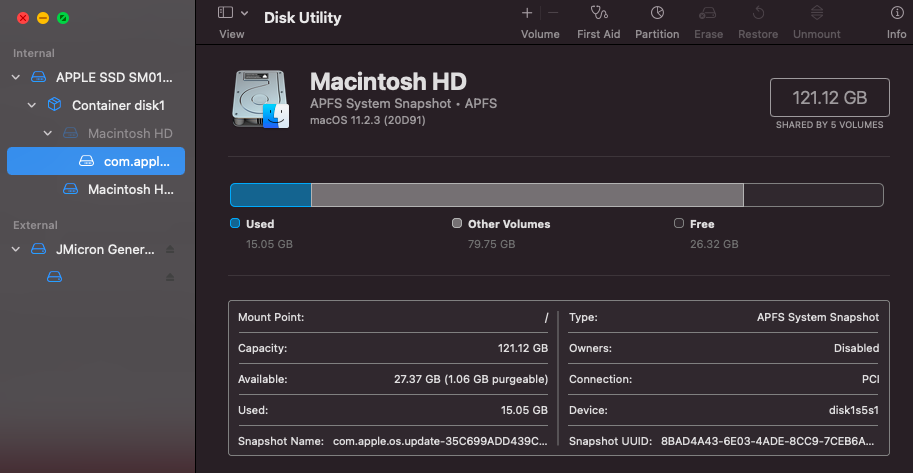Add a volume with the plus icon
913x473 pixels.
pos(527,13)
